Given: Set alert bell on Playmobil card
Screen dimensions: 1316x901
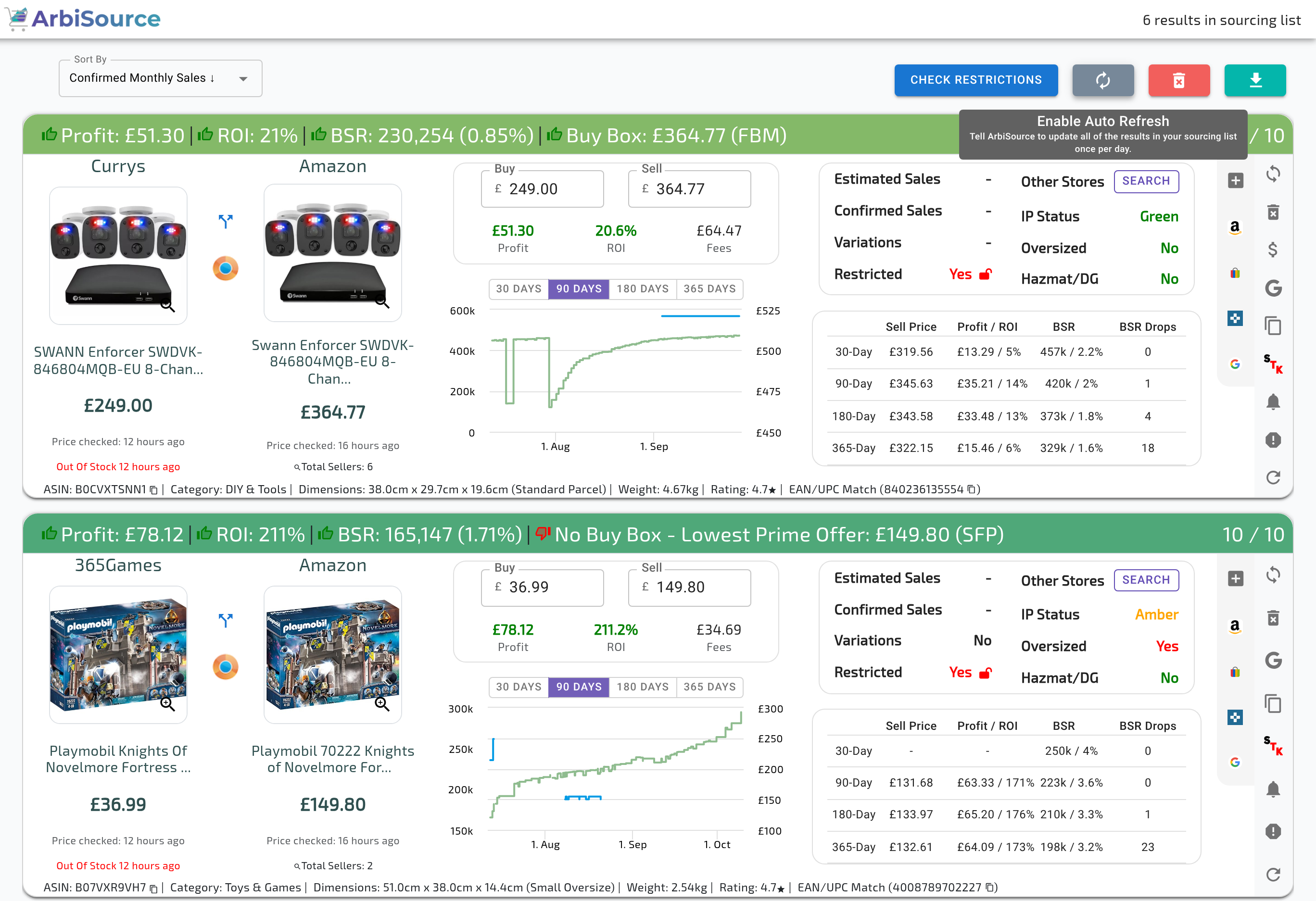Looking at the screenshot, I should pos(1273,789).
